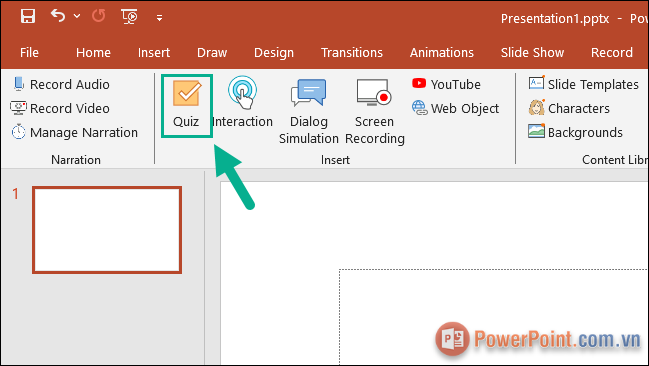Switch to the Insert ribbon tab
Viewport: 649px width, 366px height.
click(154, 53)
